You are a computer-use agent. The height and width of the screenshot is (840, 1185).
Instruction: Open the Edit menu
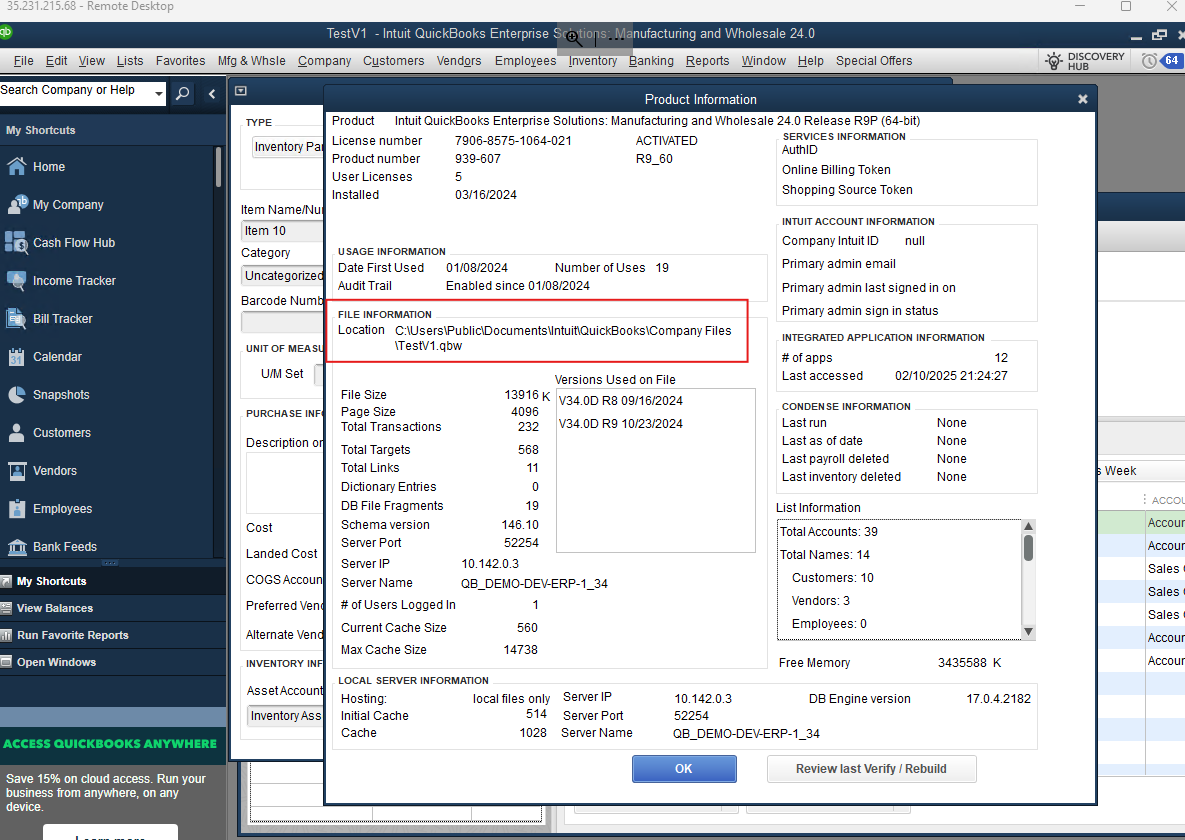pos(56,60)
